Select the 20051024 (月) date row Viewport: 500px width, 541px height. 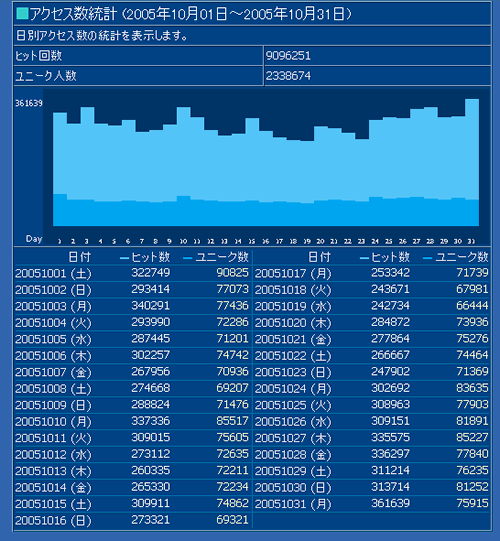tap(372, 388)
